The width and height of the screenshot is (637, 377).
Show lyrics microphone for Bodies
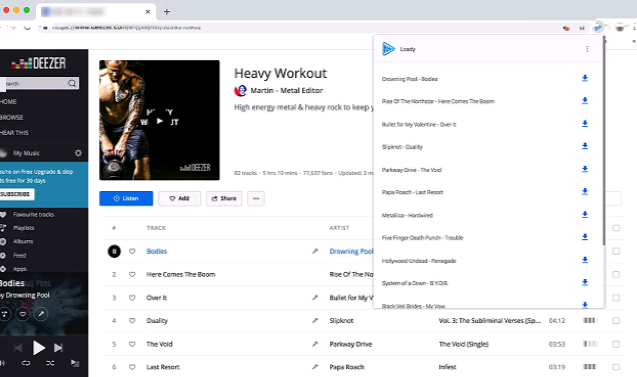tap(315, 251)
